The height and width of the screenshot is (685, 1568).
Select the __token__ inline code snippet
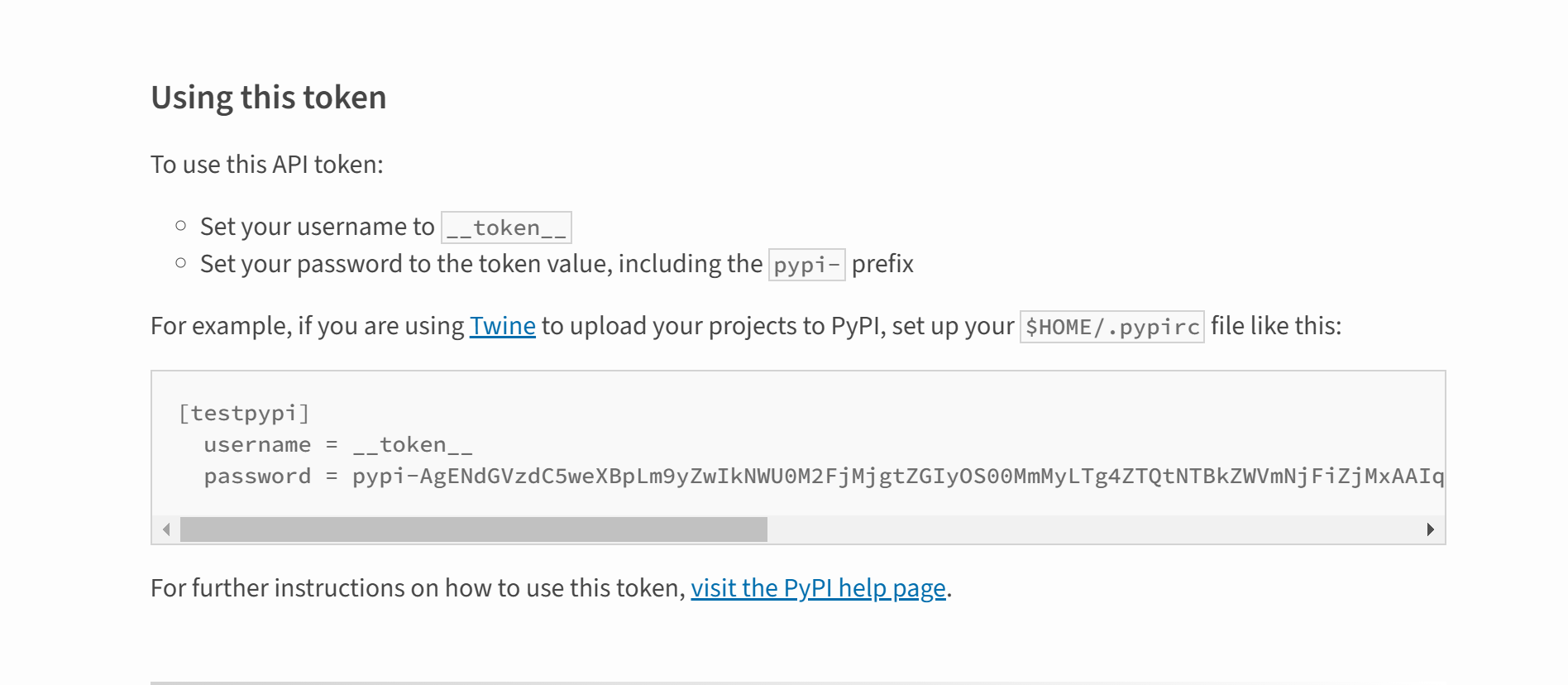click(x=506, y=227)
